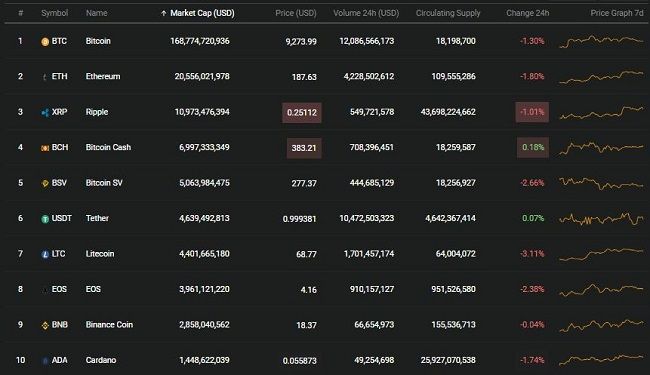Click the Tether USDT coin icon
The height and width of the screenshot is (375, 650).
45,219
